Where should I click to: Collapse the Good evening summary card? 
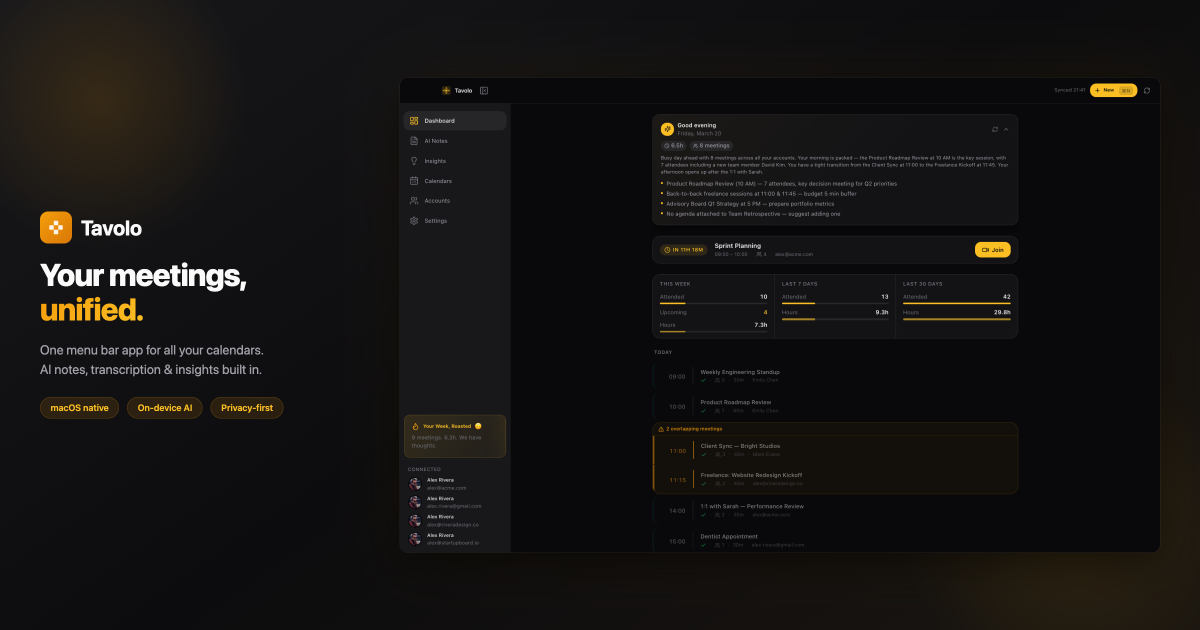1006,129
